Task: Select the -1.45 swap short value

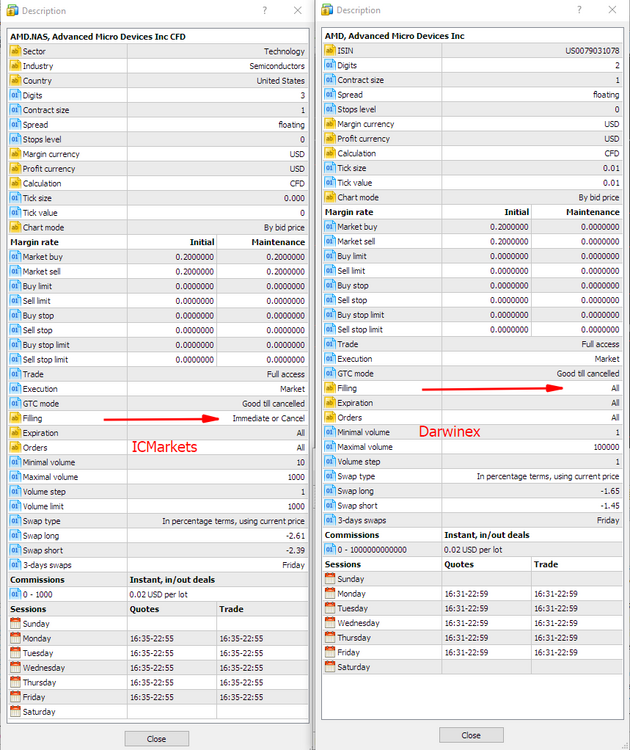Action: (x=610, y=506)
